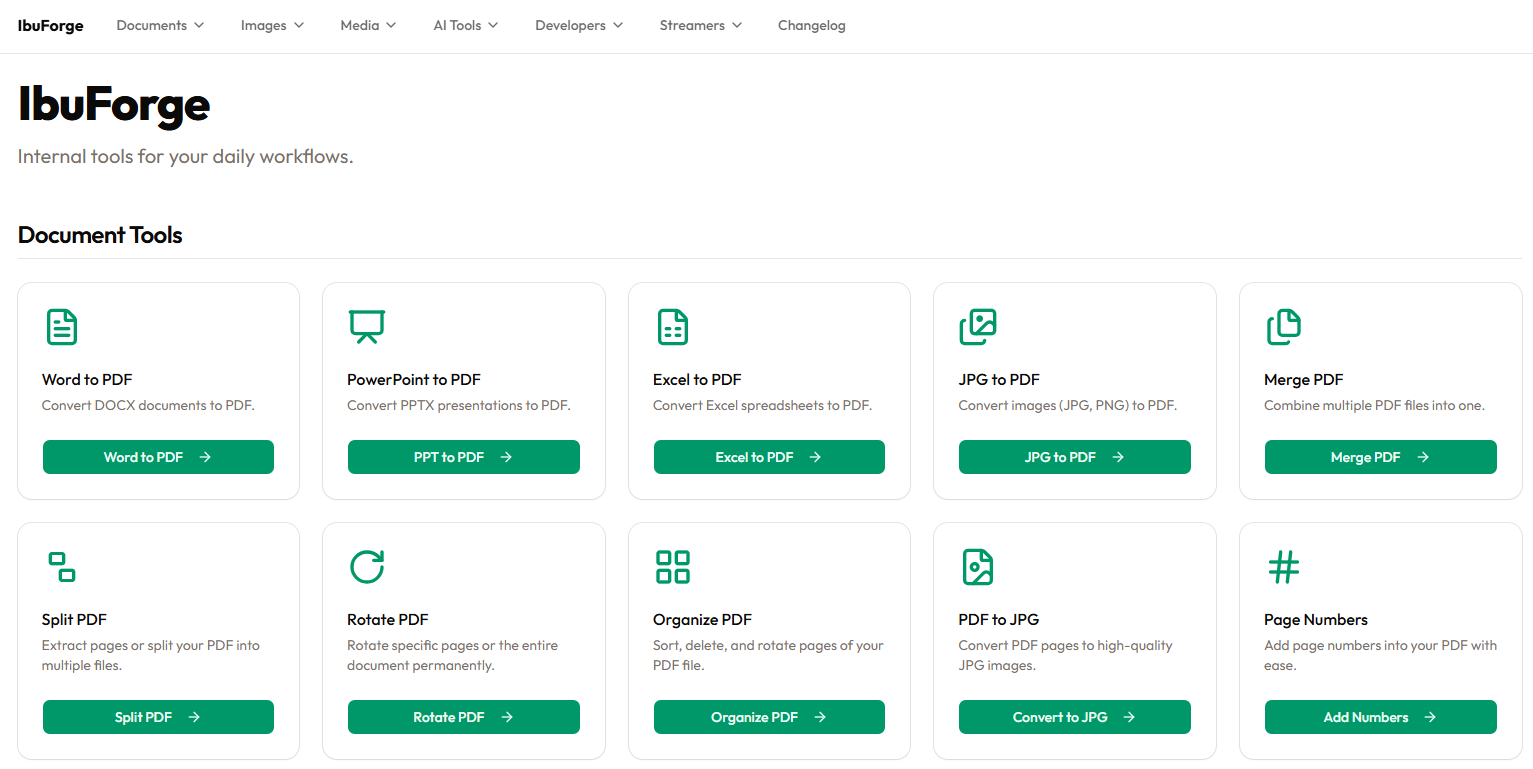The height and width of the screenshot is (769, 1533).
Task: Expand the Media dropdown
Action: 367,25
